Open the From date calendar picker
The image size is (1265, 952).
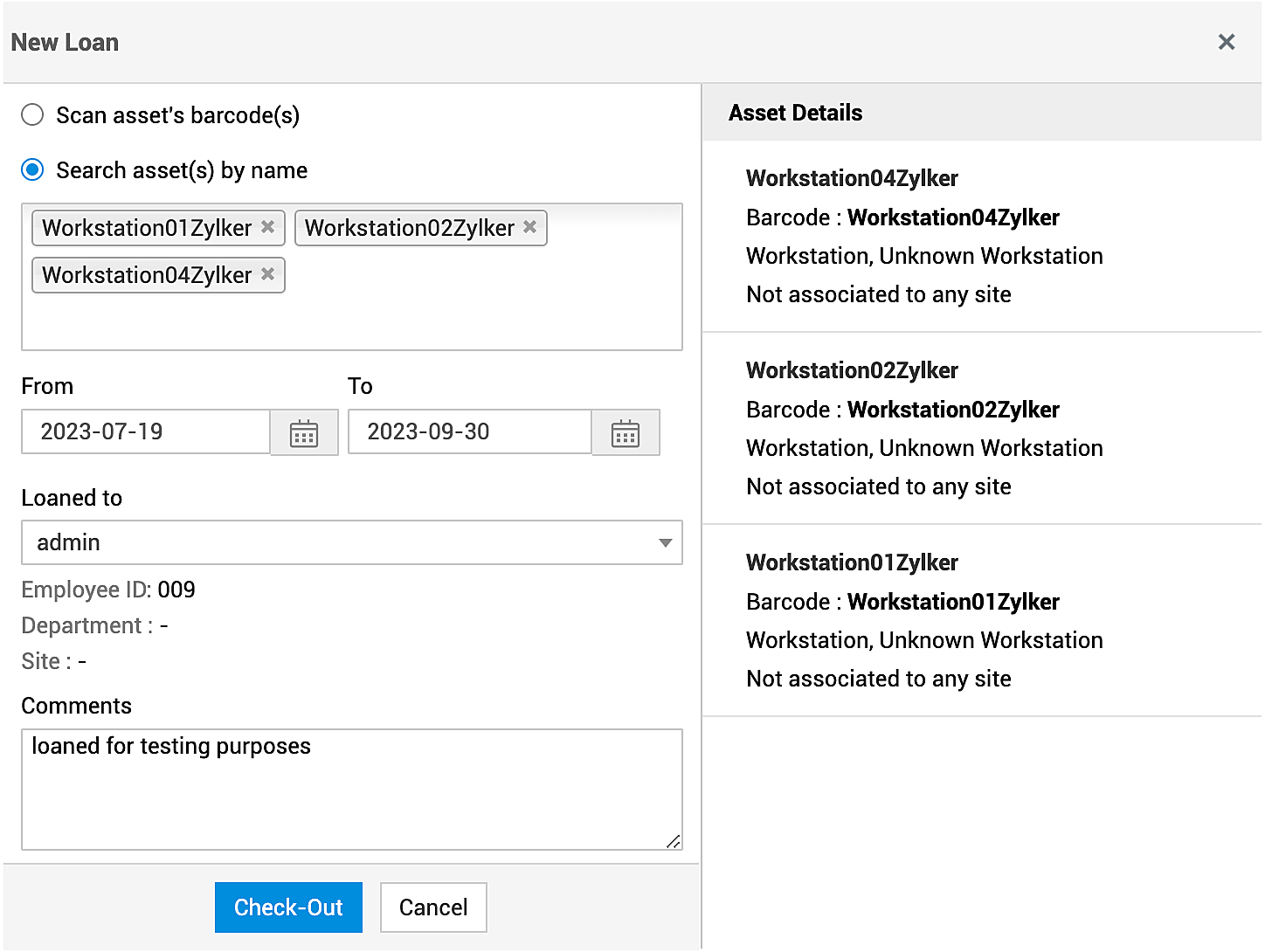pos(304,433)
